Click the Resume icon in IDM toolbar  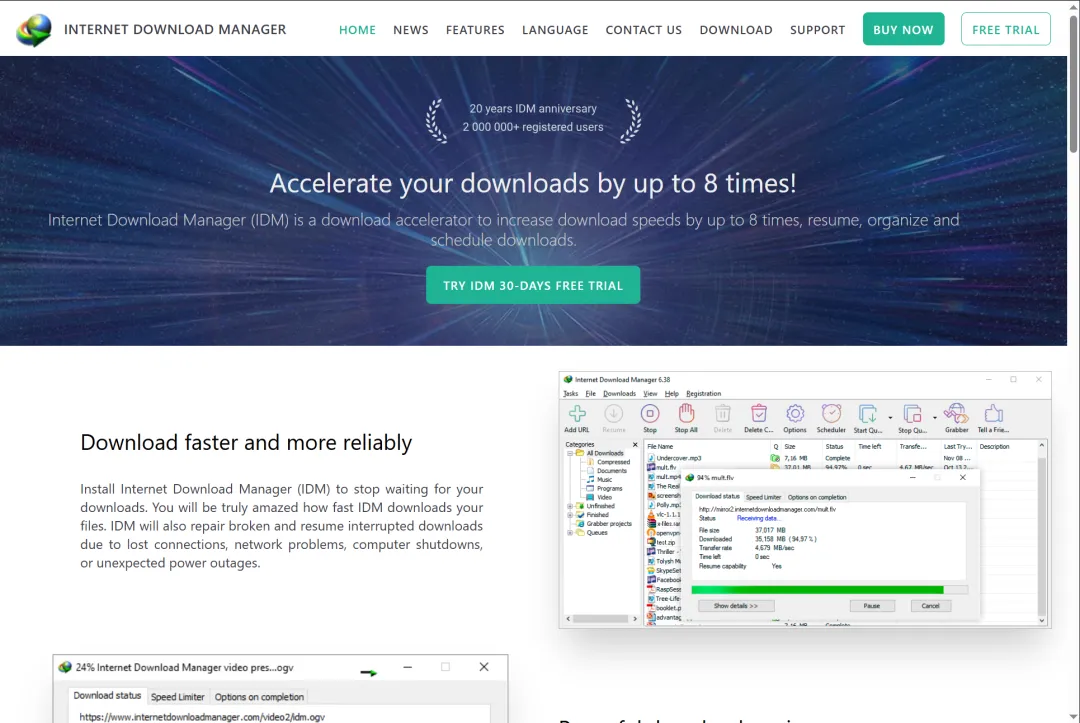pyautogui.click(x=613, y=418)
